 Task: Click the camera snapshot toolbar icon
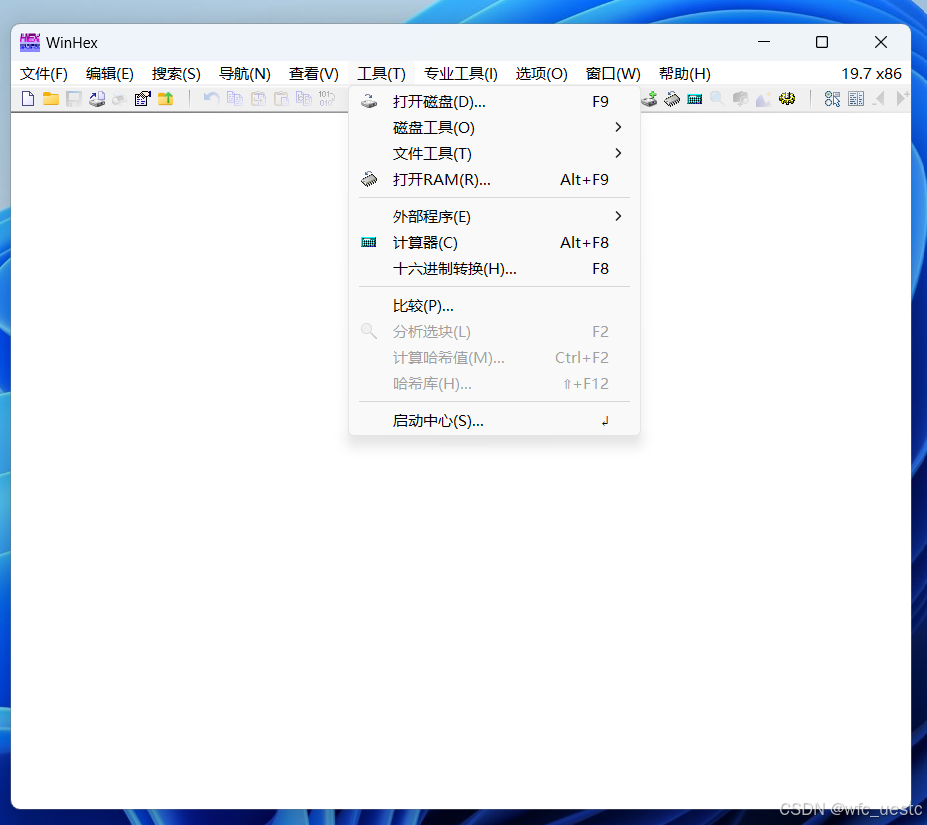tap(740, 99)
